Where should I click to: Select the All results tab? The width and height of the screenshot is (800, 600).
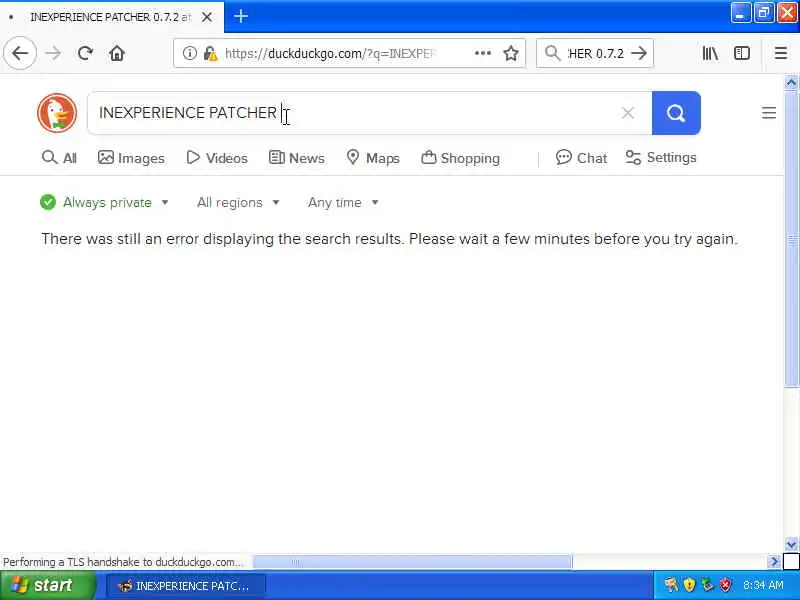click(59, 158)
